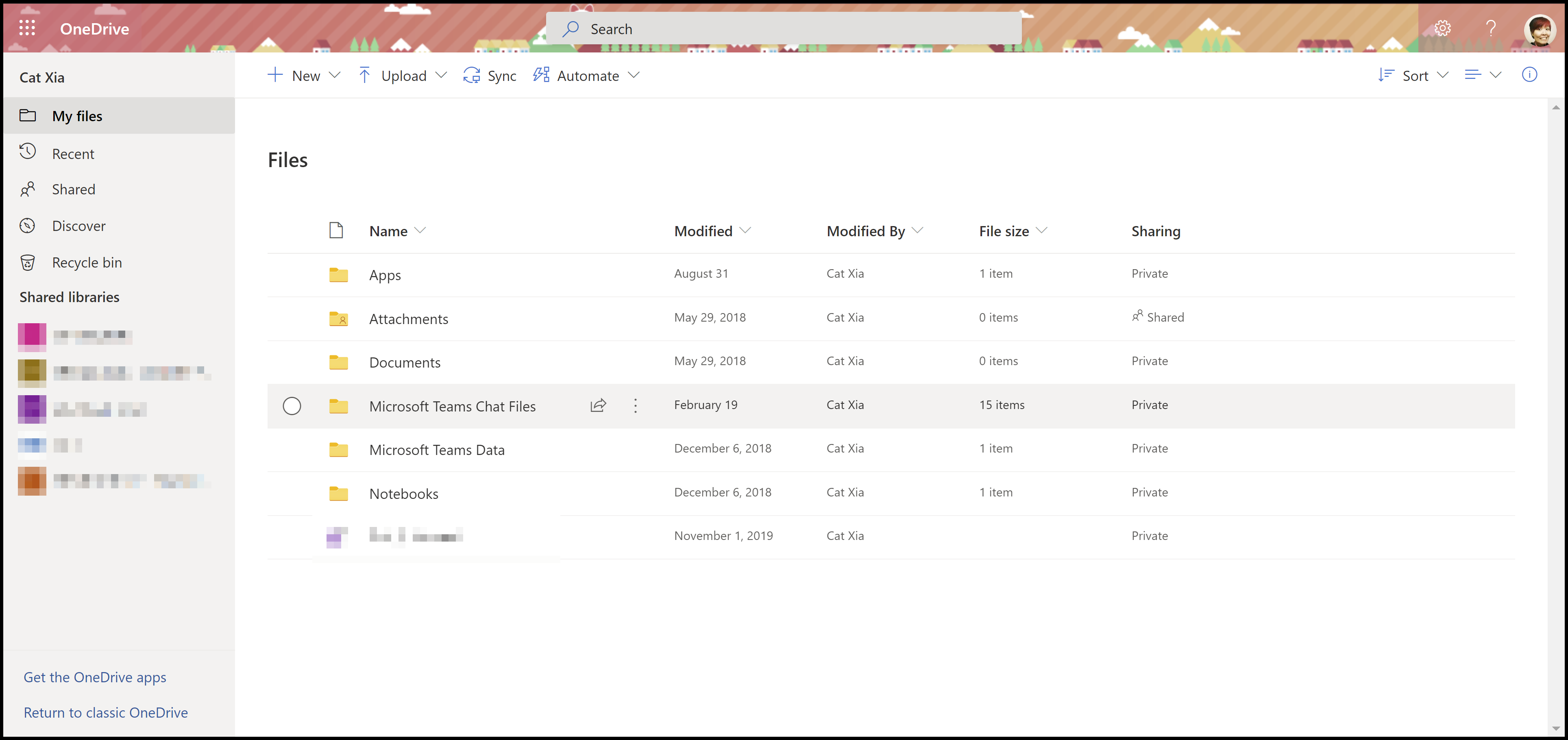Open the settings gear icon

coord(1442,28)
